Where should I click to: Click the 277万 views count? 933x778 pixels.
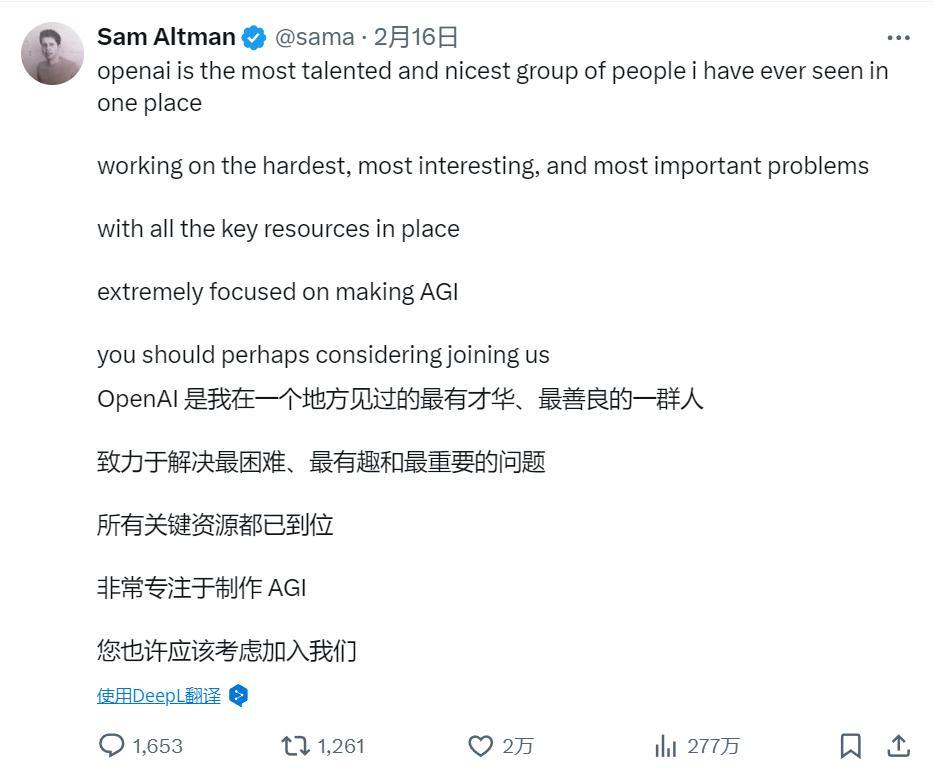point(713,746)
